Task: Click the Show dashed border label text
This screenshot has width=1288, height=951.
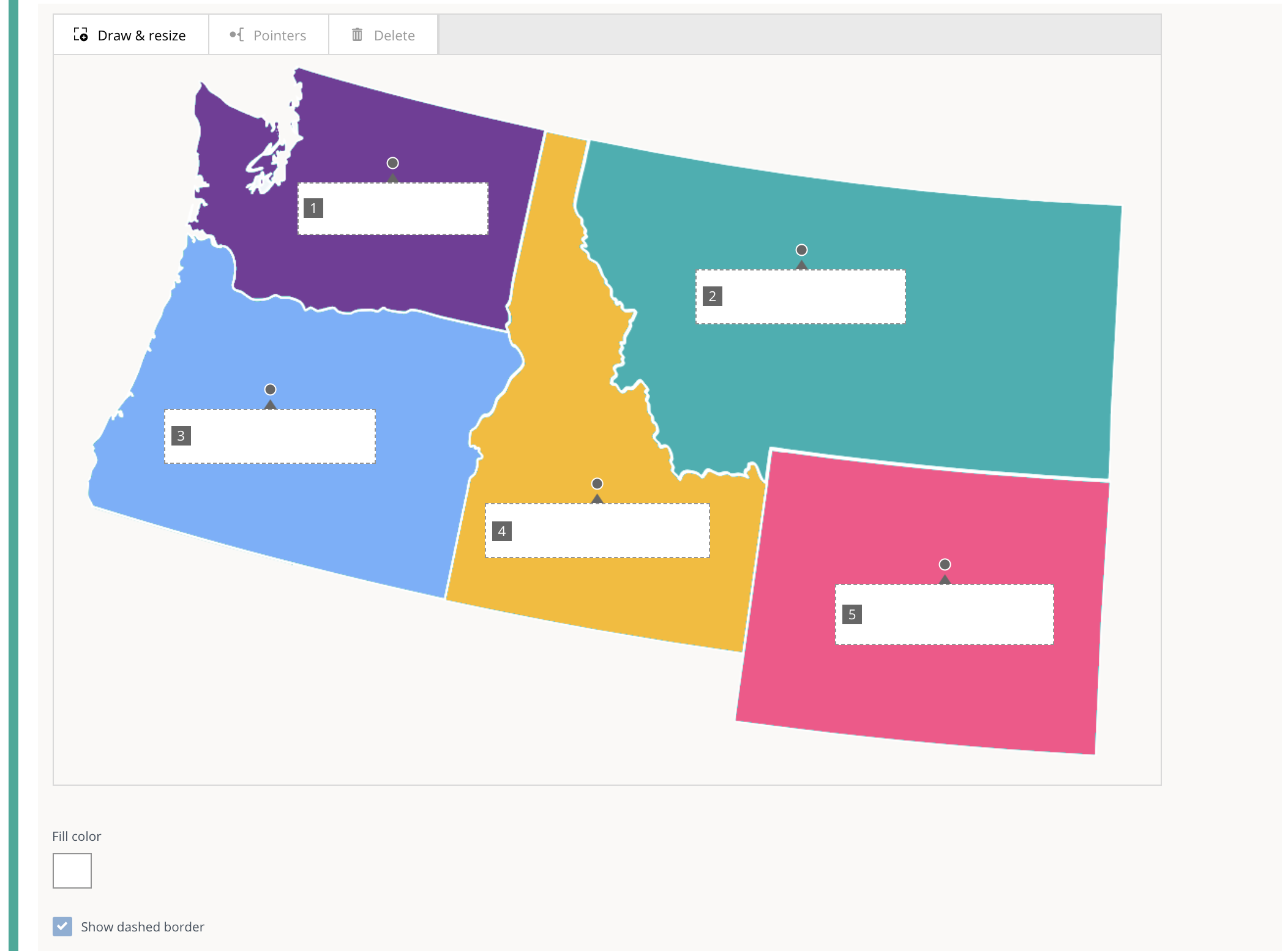Action: pyautogui.click(x=143, y=927)
